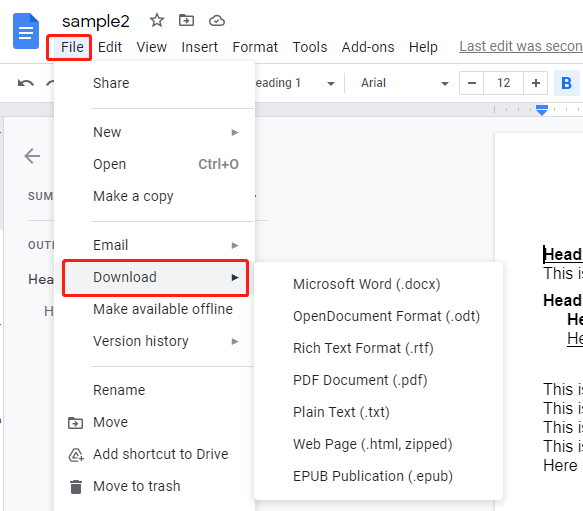Click the Last edit was seconds link
This screenshot has width=583, height=511.
click(x=521, y=46)
